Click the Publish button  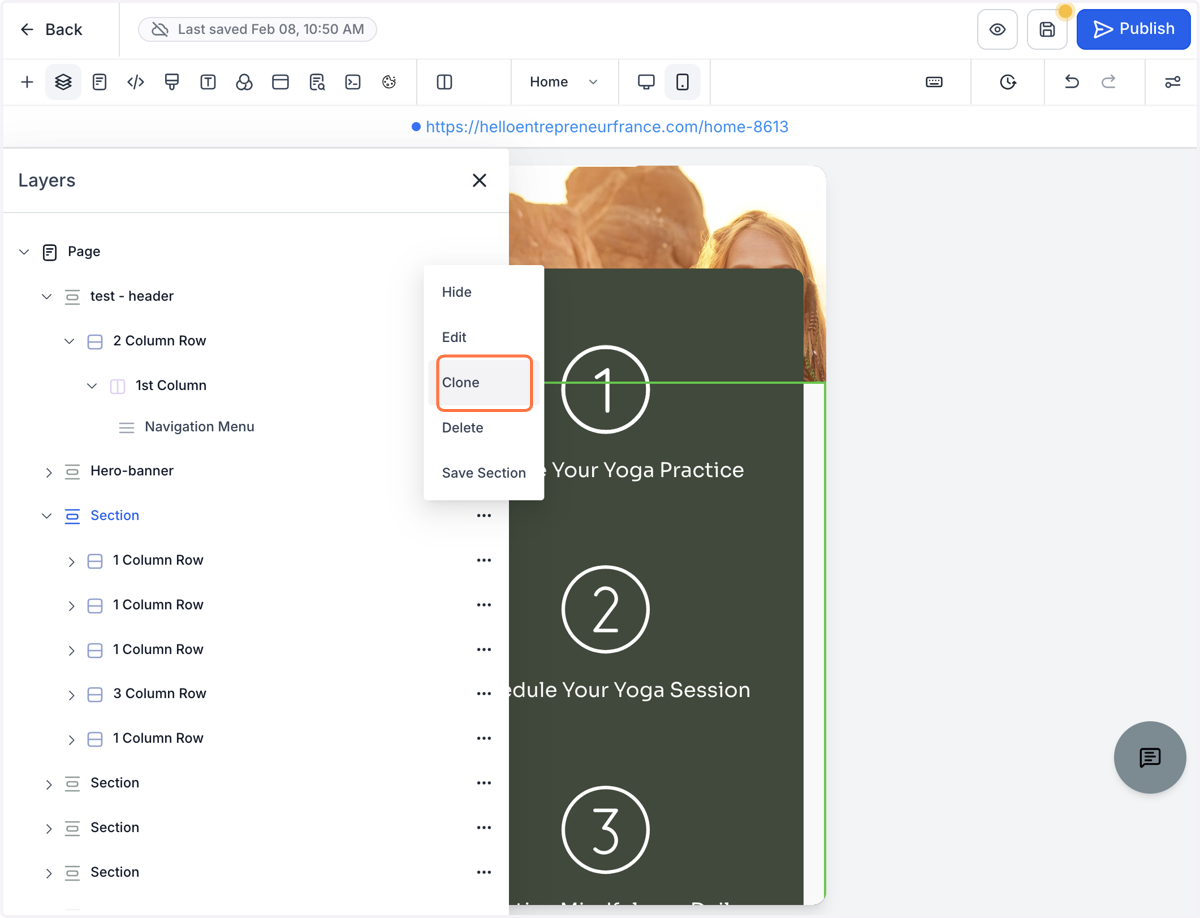pos(1133,29)
